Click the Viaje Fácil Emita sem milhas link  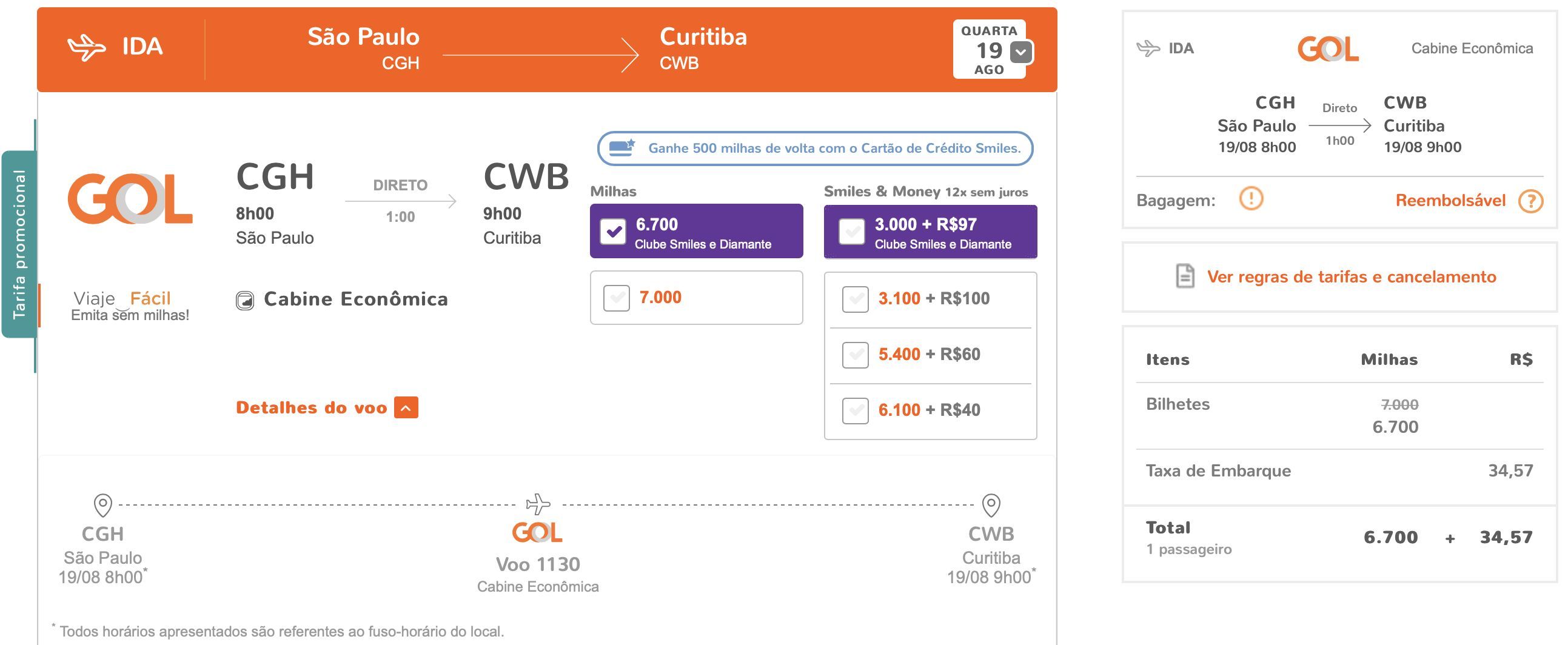click(x=130, y=306)
